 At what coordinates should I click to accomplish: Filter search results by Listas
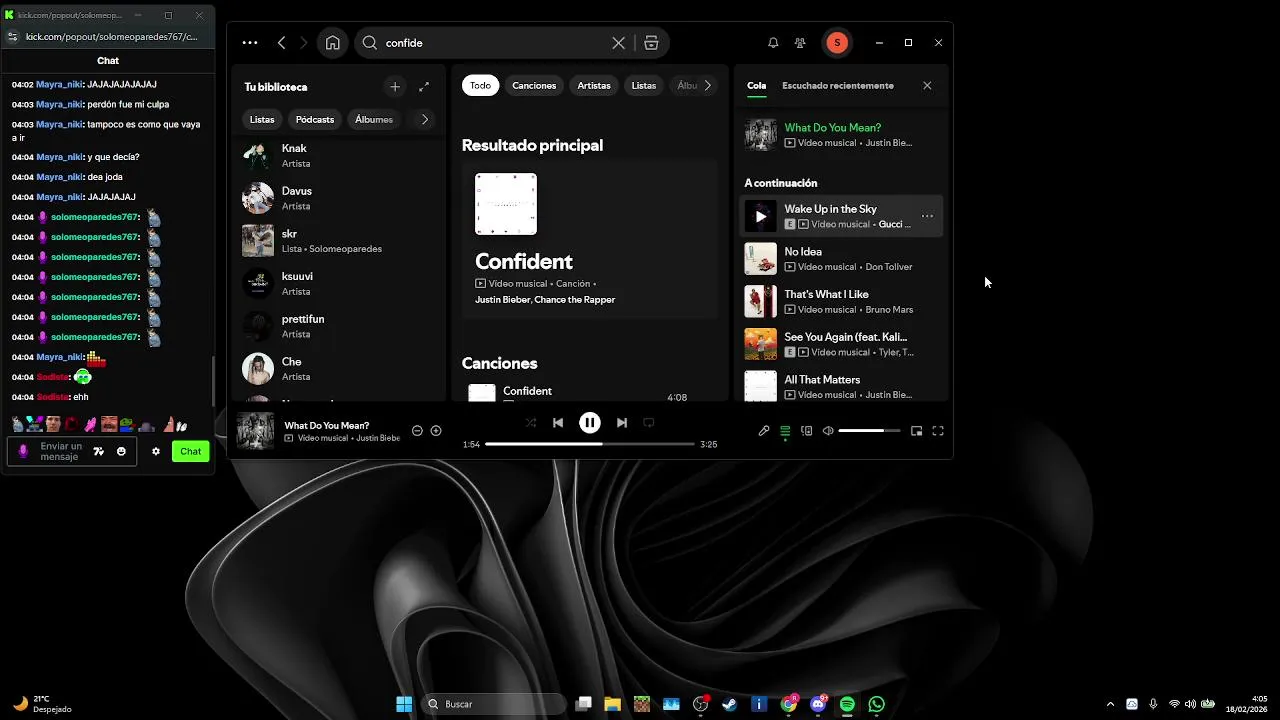click(644, 86)
